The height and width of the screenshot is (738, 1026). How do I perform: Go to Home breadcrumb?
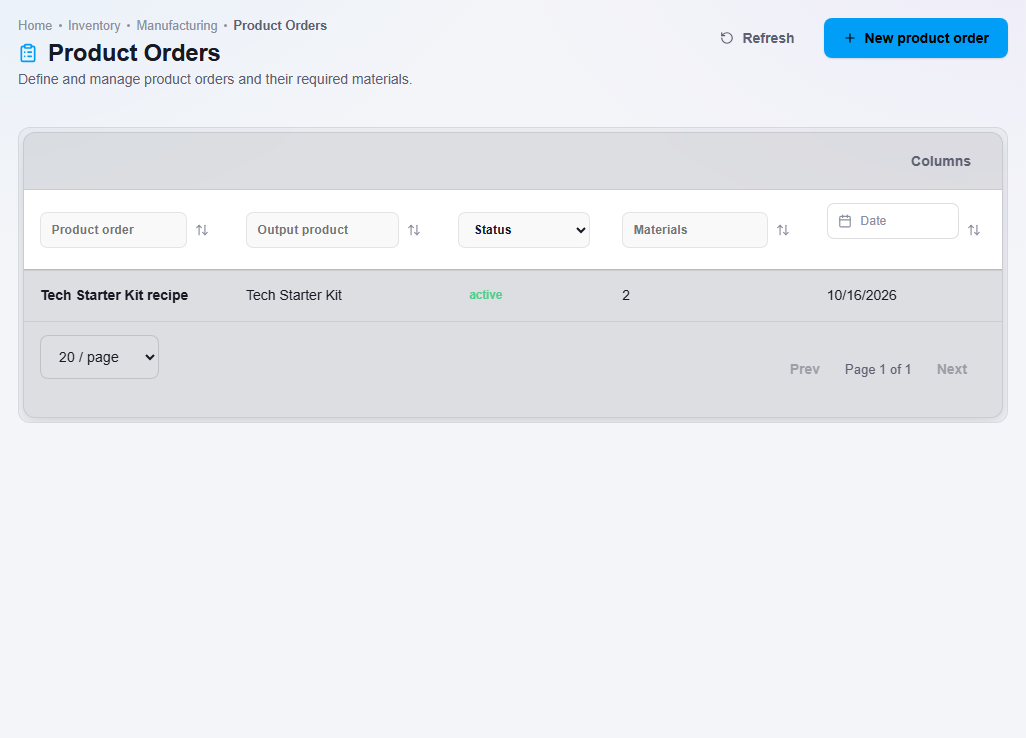pos(35,26)
